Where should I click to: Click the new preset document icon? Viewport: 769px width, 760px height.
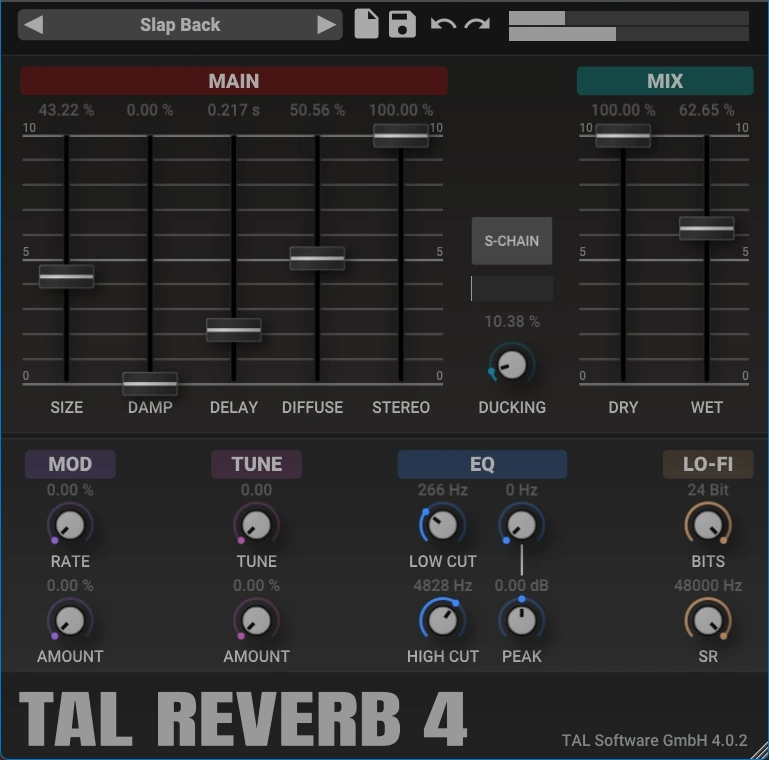click(366, 24)
